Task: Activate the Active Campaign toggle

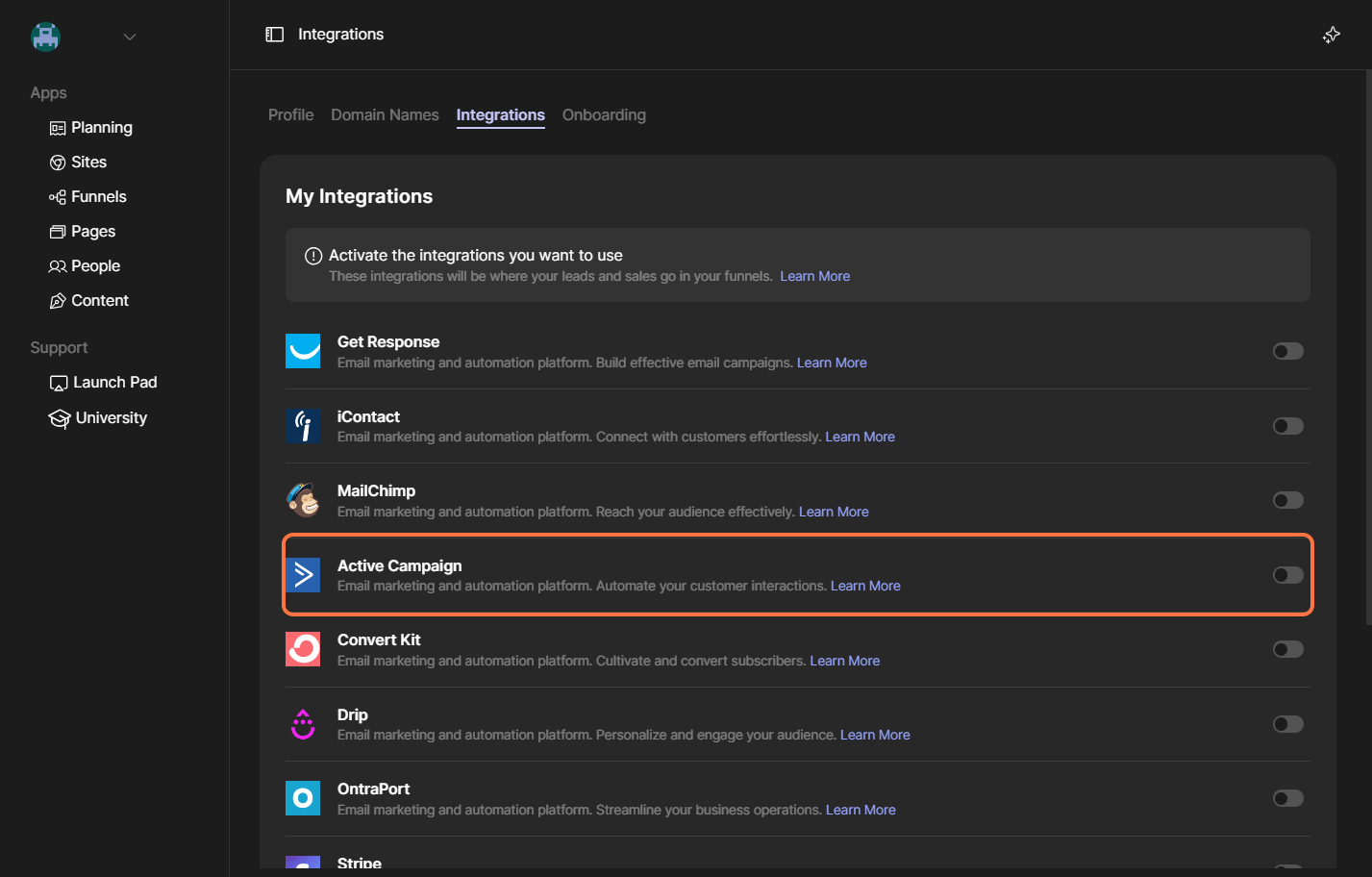Action: (x=1287, y=575)
